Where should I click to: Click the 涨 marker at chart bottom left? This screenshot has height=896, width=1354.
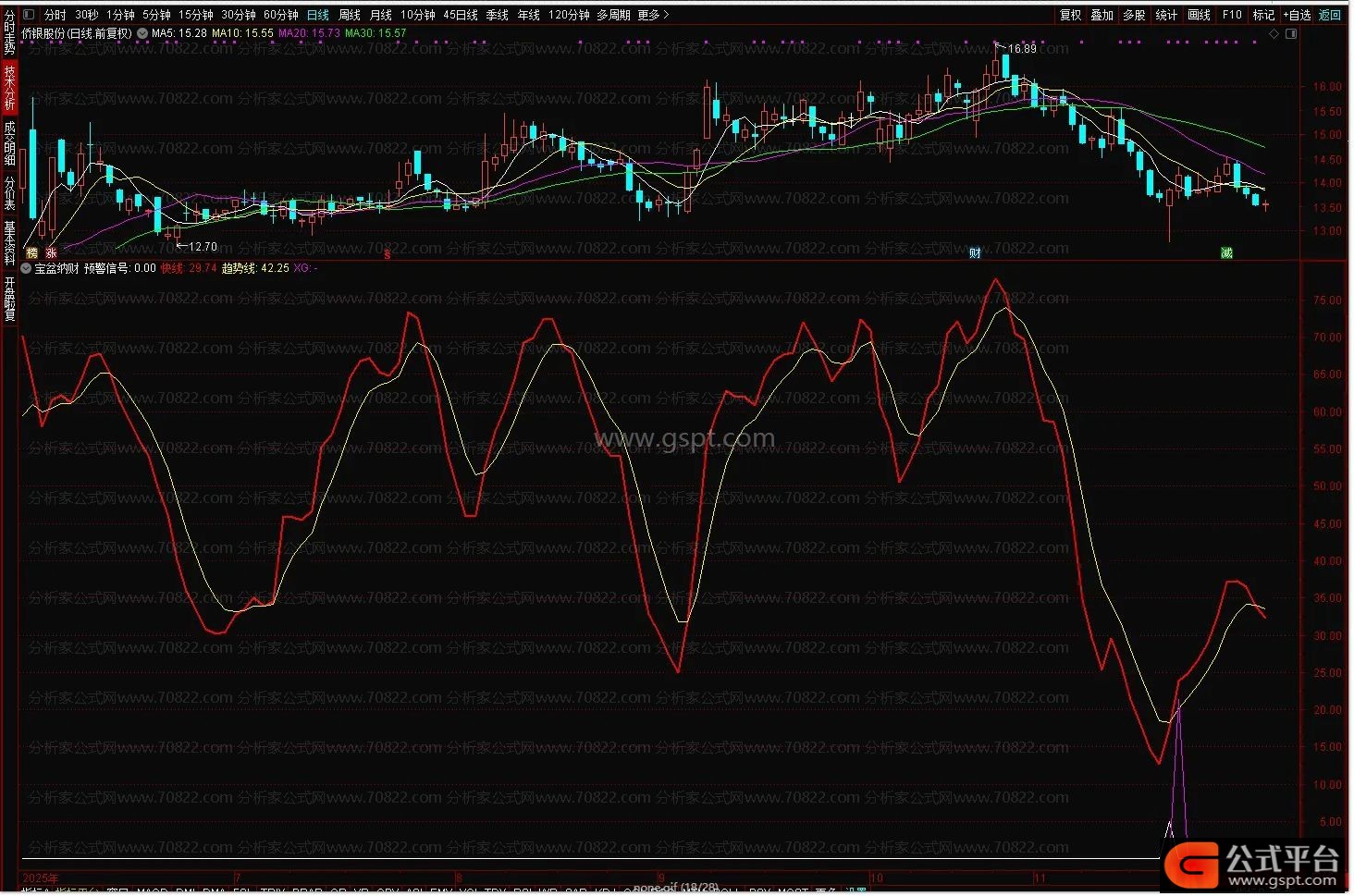[52, 252]
